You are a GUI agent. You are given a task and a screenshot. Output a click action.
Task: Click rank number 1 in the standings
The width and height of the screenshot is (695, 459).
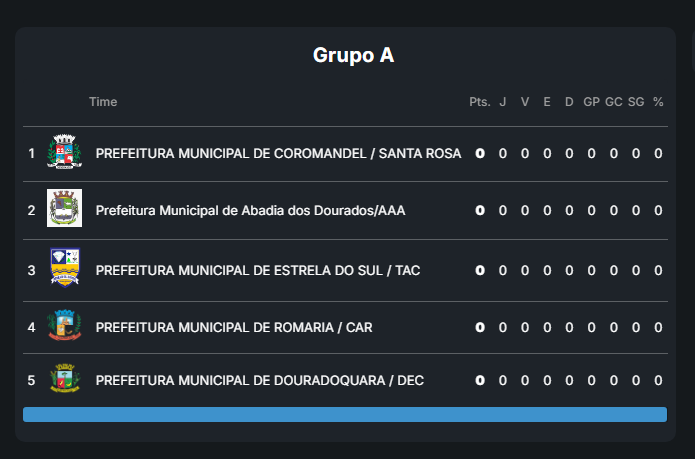point(31,154)
